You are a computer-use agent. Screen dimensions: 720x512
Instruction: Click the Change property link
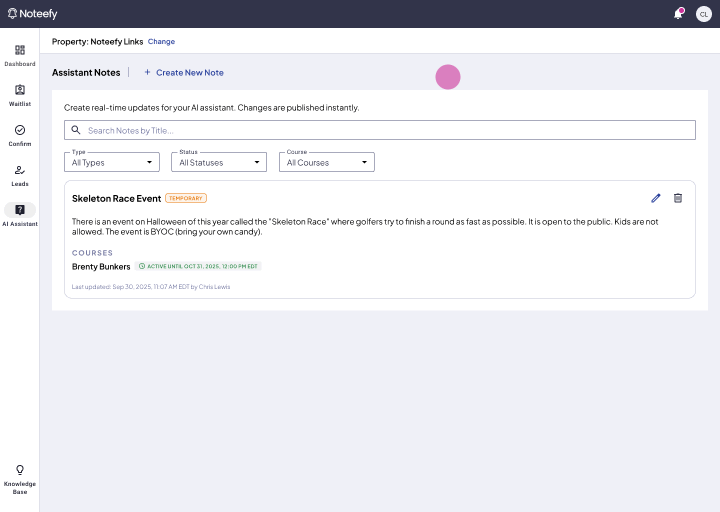tap(161, 42)
